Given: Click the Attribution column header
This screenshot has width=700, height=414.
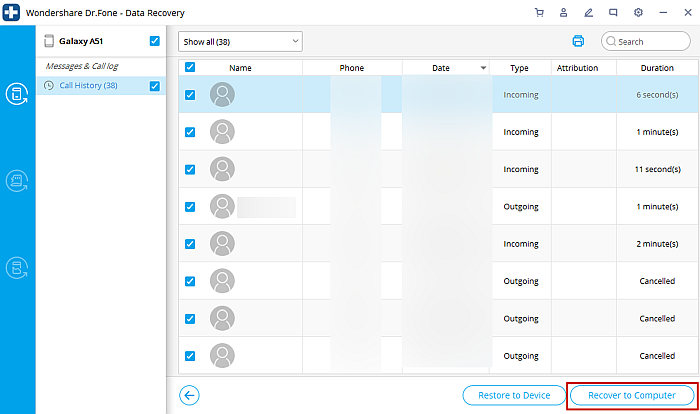Looking at the screenshot, I should 577,68.
